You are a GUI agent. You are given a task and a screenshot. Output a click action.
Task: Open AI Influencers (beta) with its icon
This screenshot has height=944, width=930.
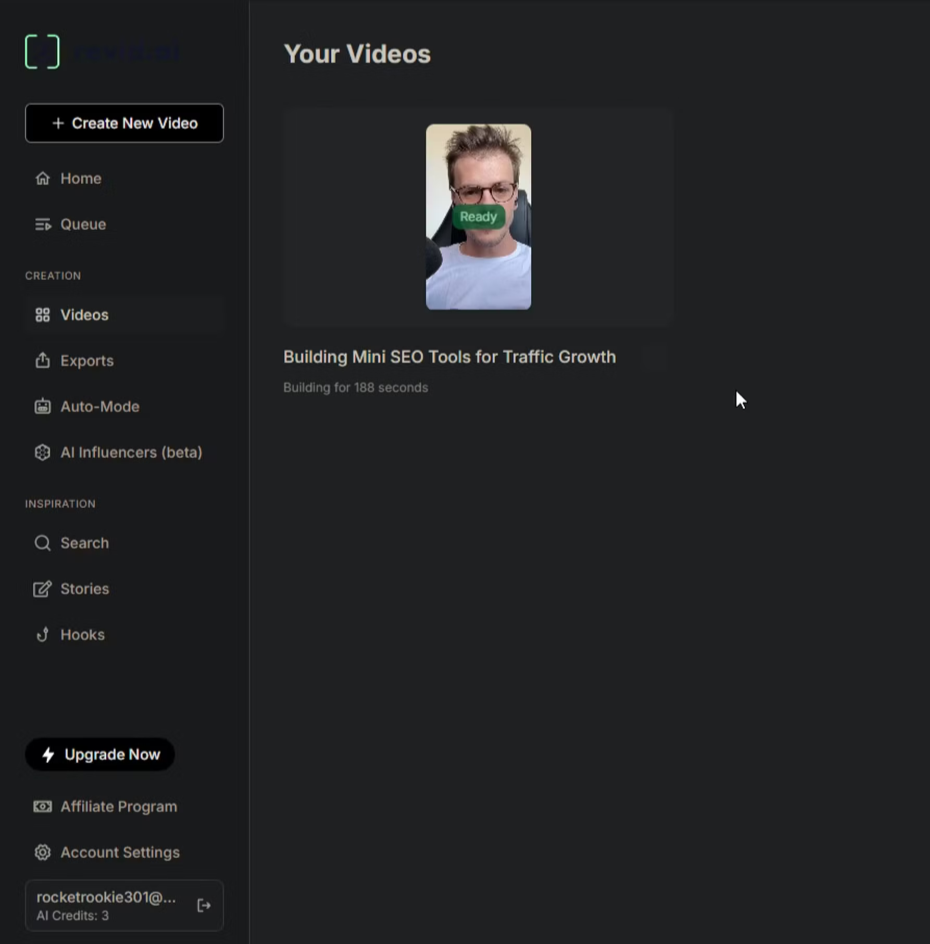[42, 452]
